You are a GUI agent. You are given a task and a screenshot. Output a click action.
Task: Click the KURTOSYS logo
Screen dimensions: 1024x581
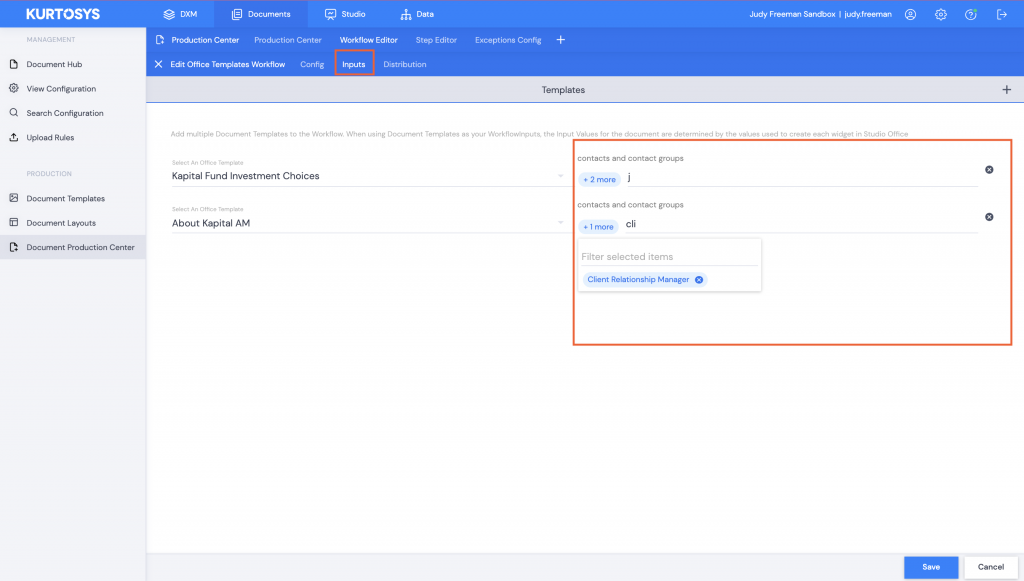pyautogui.click(x=63, y=14)
